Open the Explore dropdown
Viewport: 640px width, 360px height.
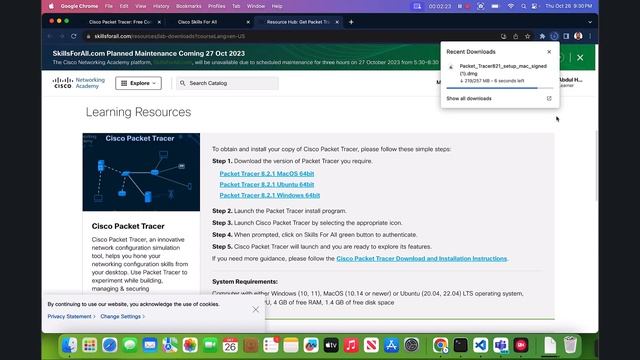(x=138, y=83)
